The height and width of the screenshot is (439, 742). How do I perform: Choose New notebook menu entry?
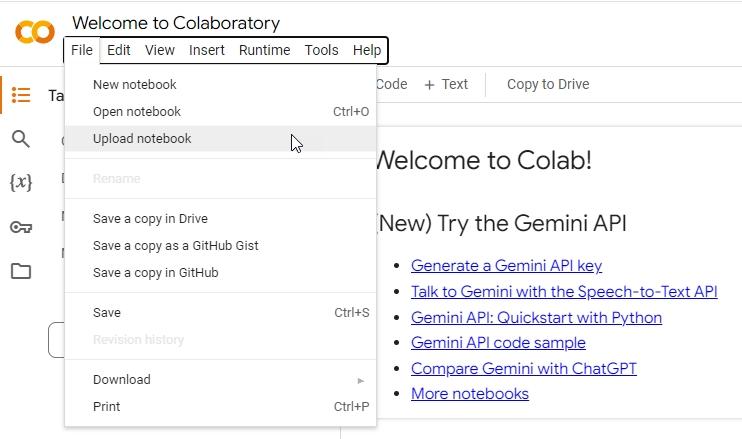[x=134, y=85]
